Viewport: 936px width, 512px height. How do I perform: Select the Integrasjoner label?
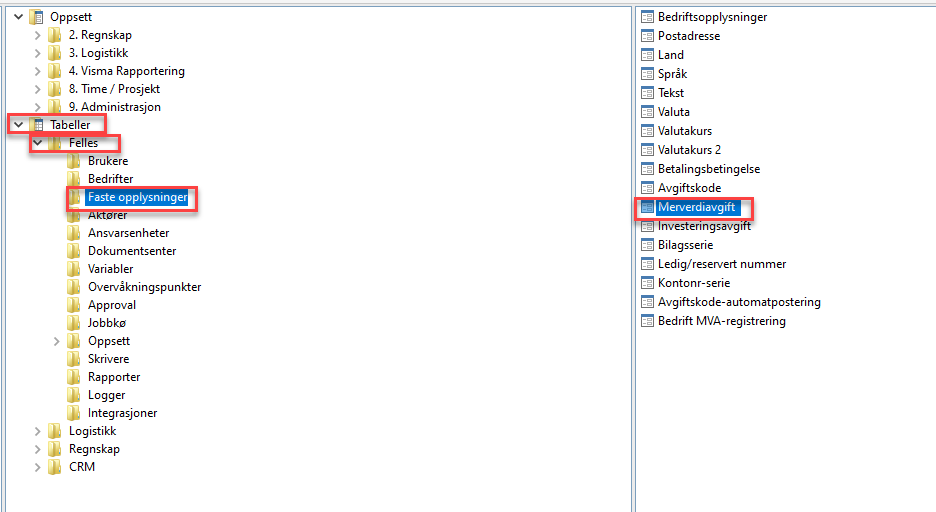pos(122,413)
